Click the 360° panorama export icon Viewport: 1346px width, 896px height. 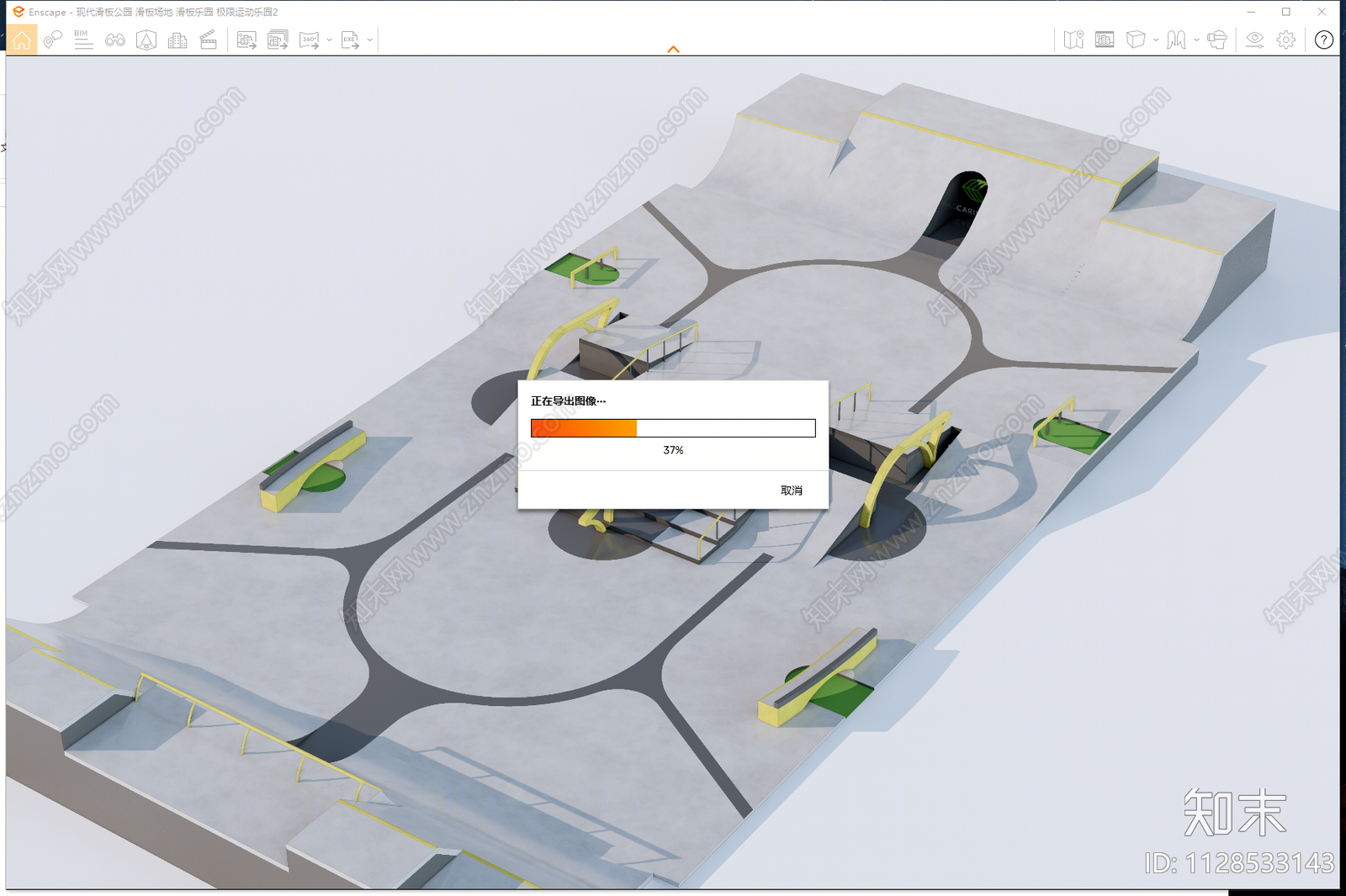[310, 40]
